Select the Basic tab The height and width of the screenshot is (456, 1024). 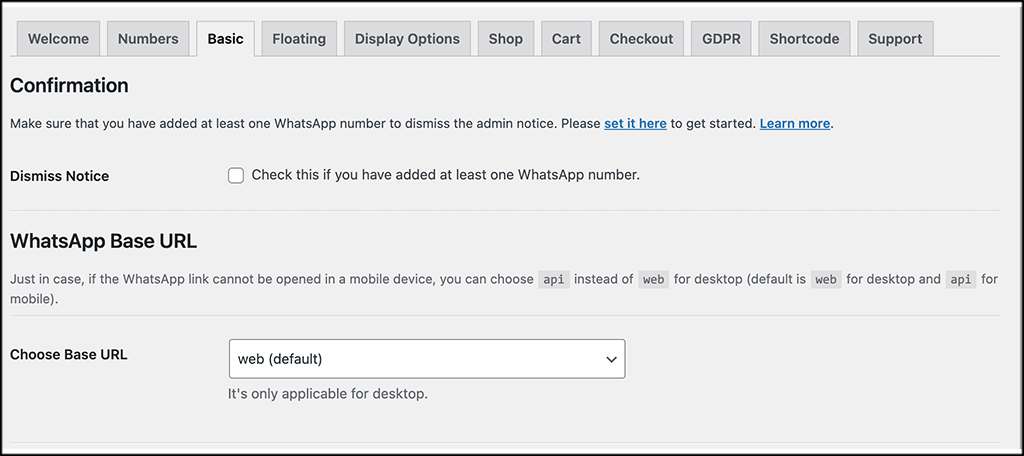(x=225, y=39)
